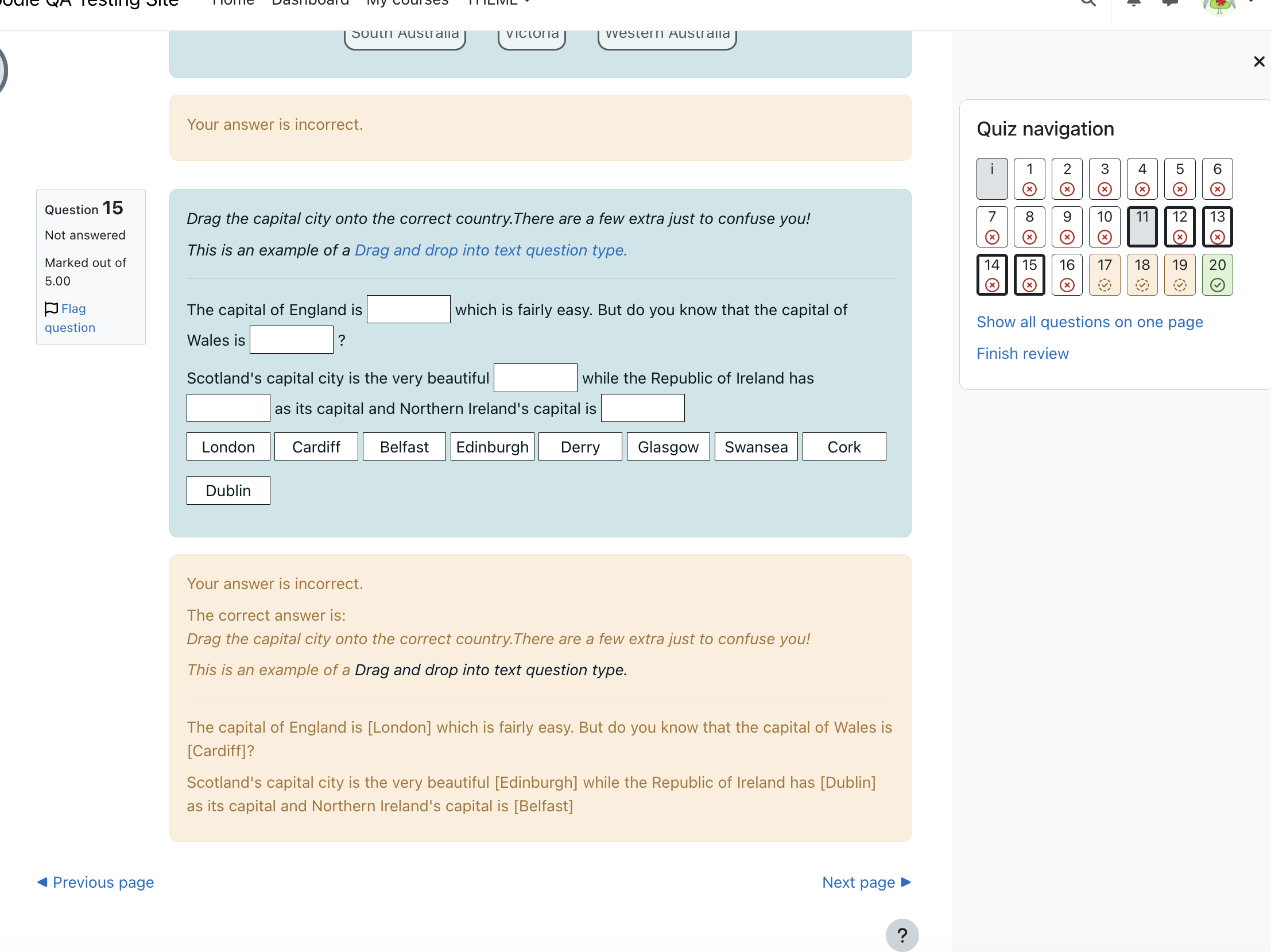Jump to question 15 in navigation
The image size is (1271, 952).
point(1029,274)
